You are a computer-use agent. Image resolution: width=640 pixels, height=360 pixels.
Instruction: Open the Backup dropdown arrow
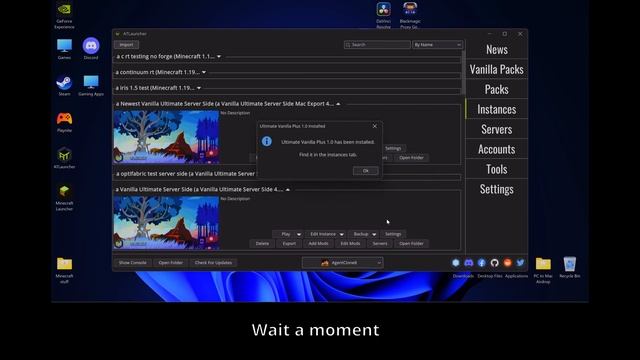click(x=374, y=234)
